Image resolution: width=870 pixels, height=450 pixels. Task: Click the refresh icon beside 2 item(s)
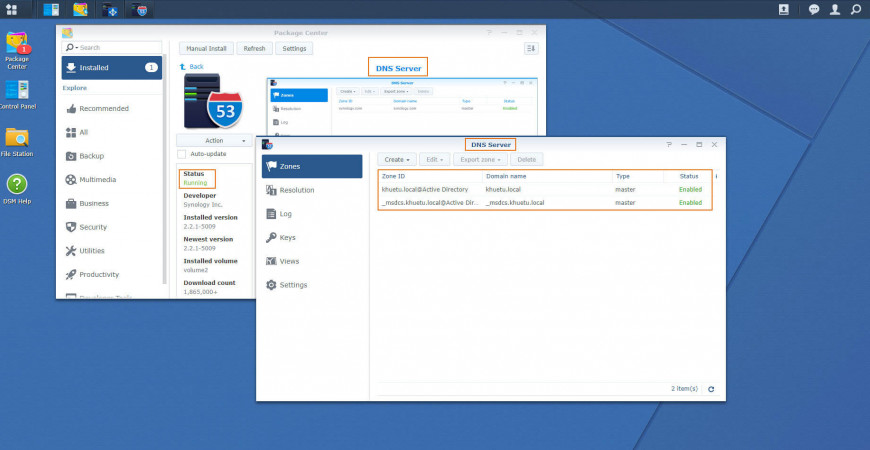click(711, 389)
